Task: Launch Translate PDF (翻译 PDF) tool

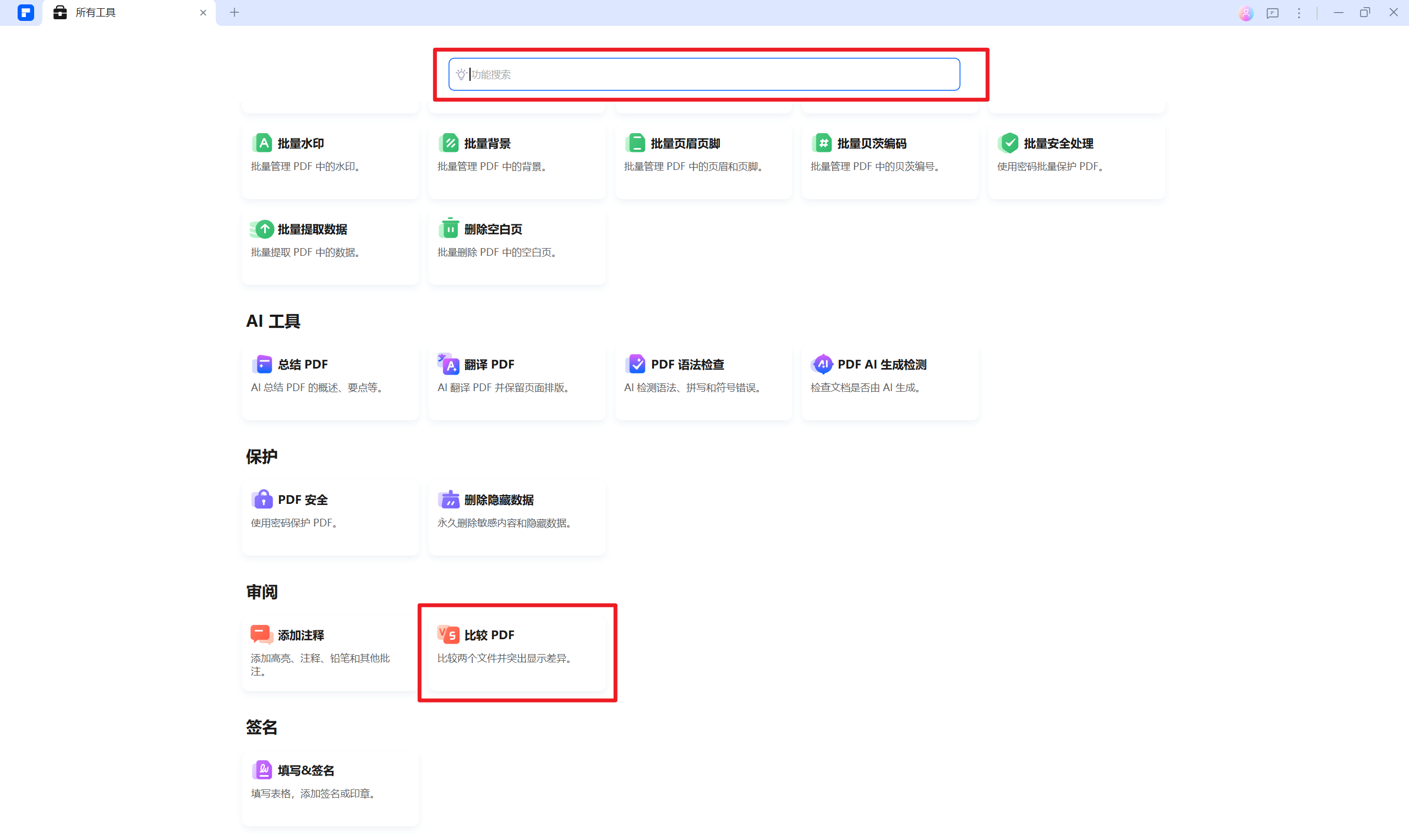Action: 489,365
